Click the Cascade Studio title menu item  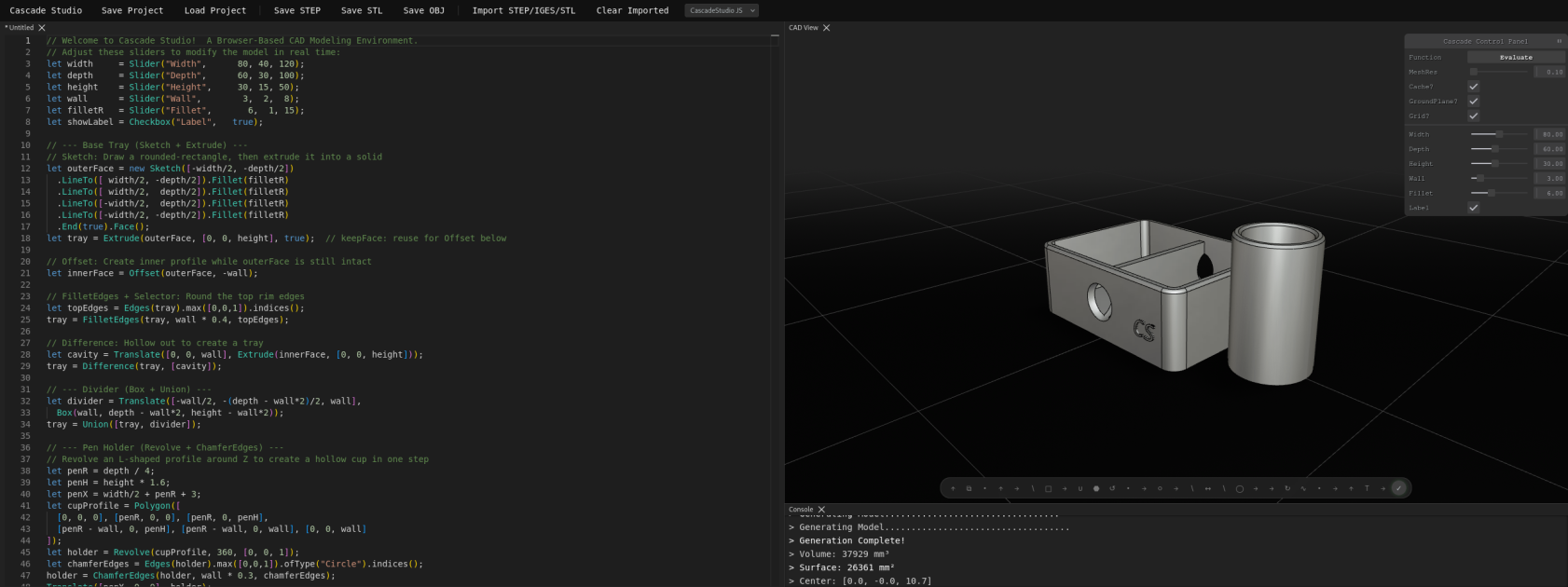tap(46, 10)
